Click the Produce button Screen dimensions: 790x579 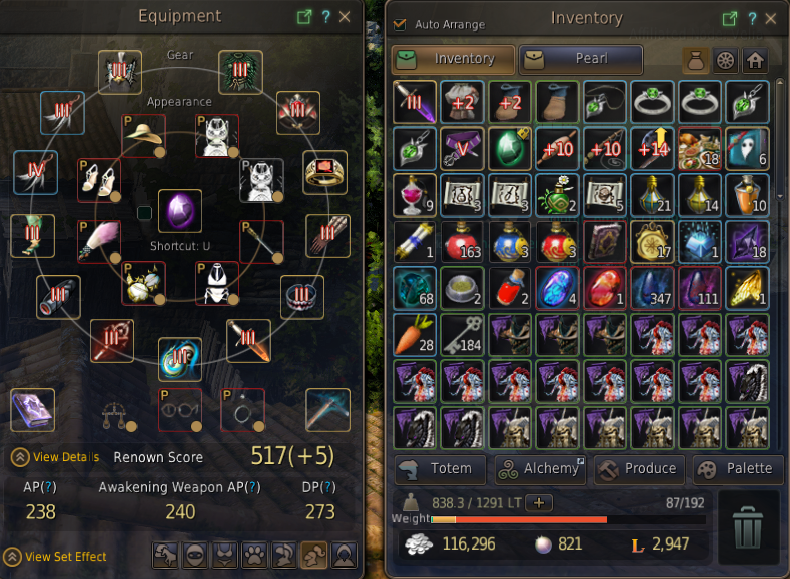pyautogui.click(x=639, y=469)
